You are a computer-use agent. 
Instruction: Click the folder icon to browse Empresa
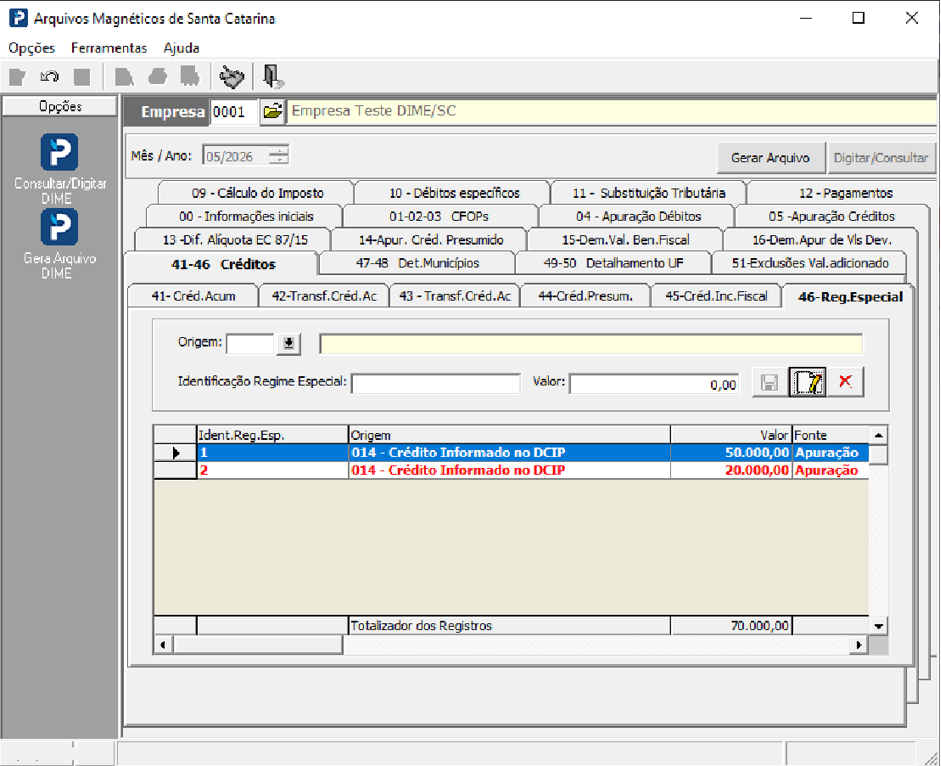[272, 112]
